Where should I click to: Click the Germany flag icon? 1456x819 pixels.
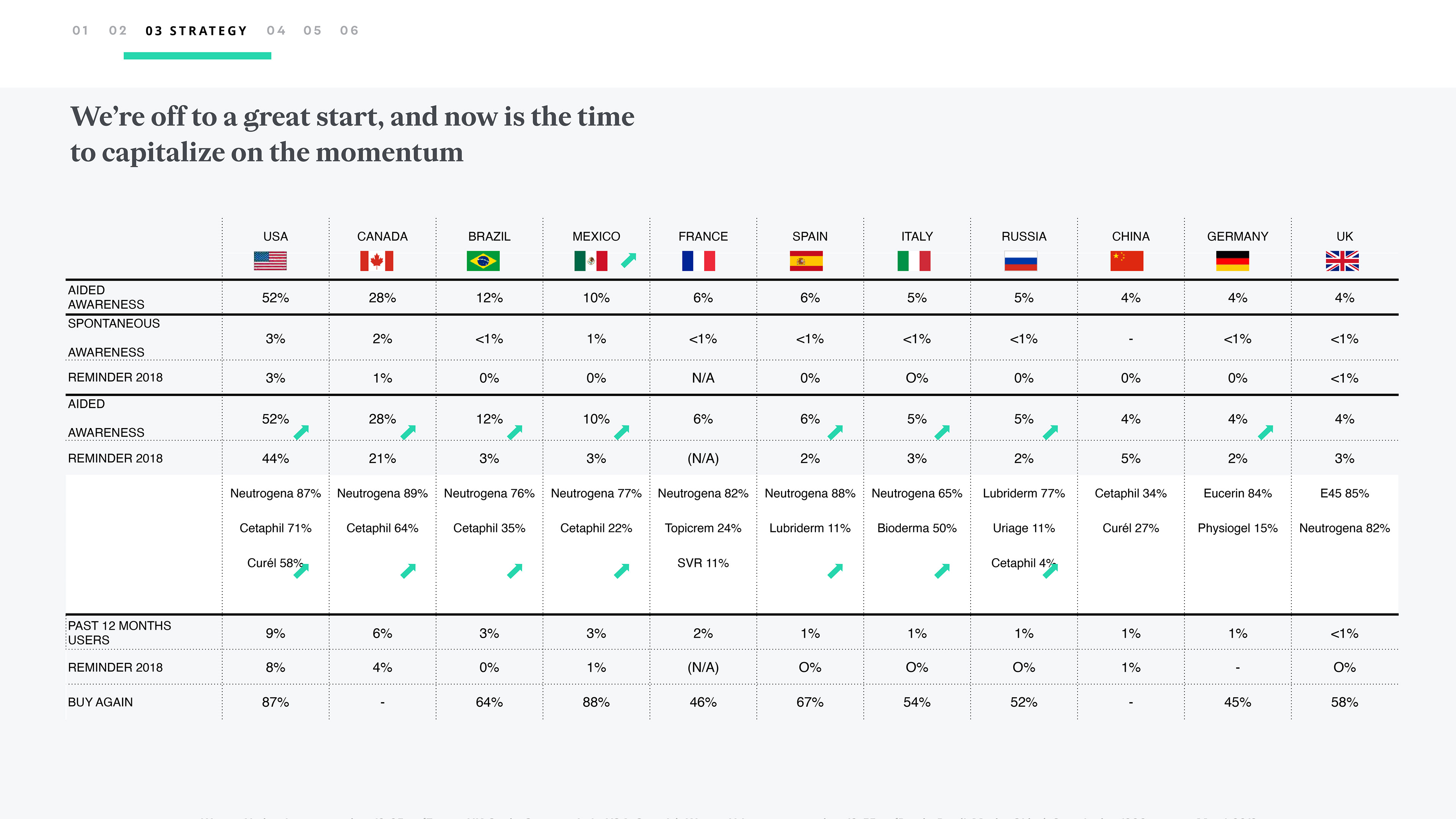pos(1233,261)
